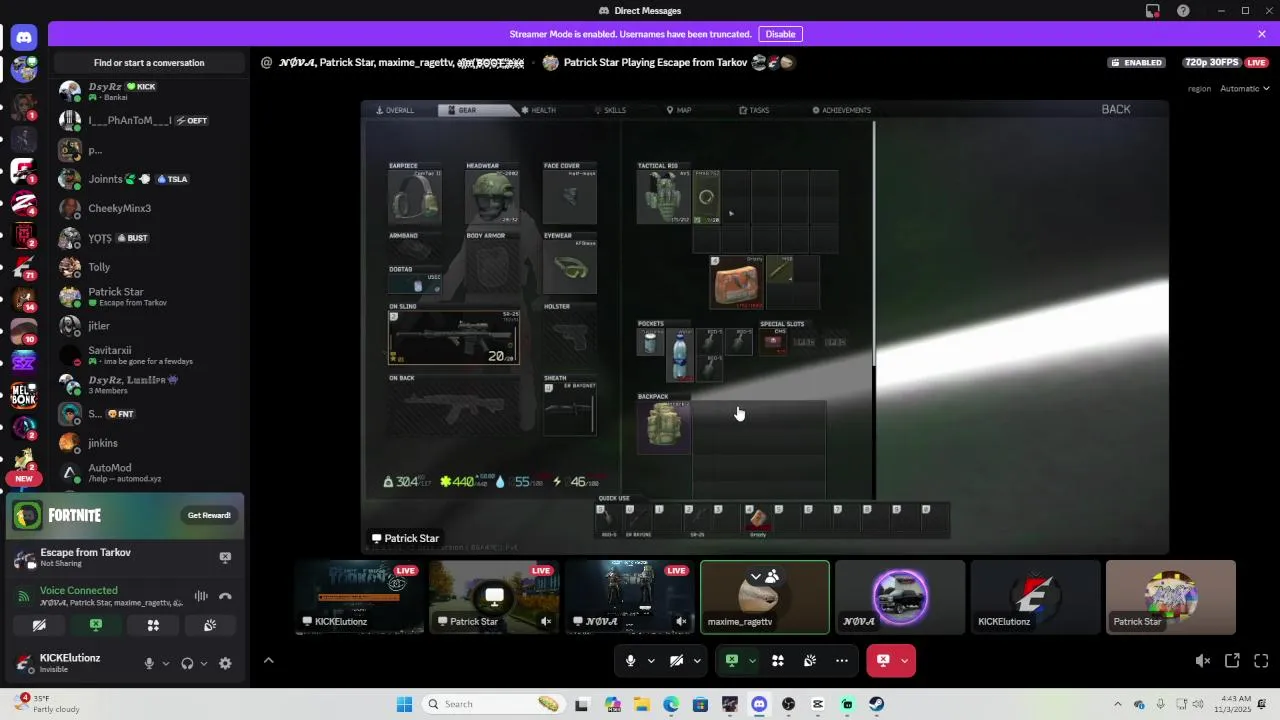Screen dimensions: 1280x720
Task: Enter full screen mode
Action: pyautogui.click(x=1261, y=661)
